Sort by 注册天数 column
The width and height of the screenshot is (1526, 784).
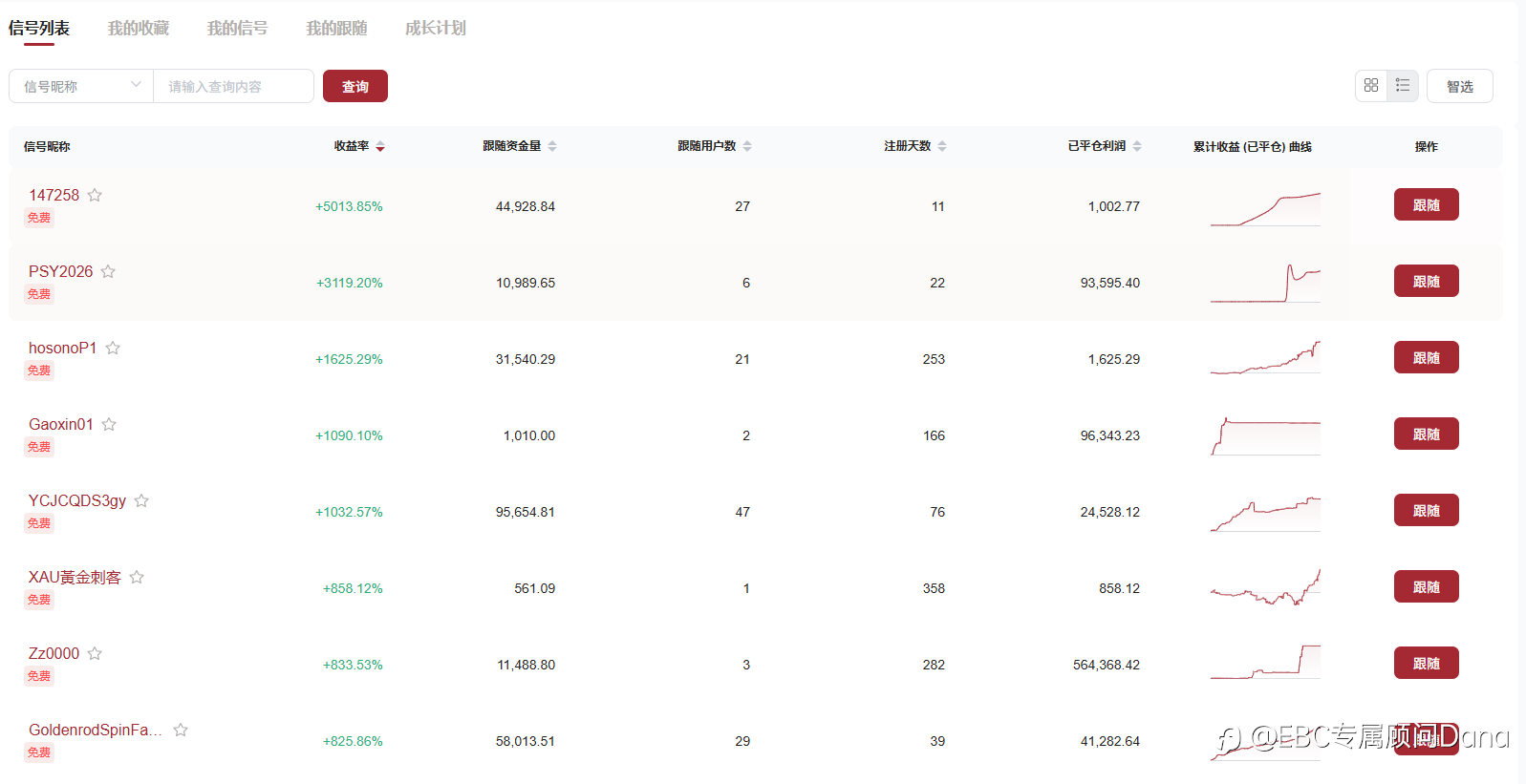(942, 146)
